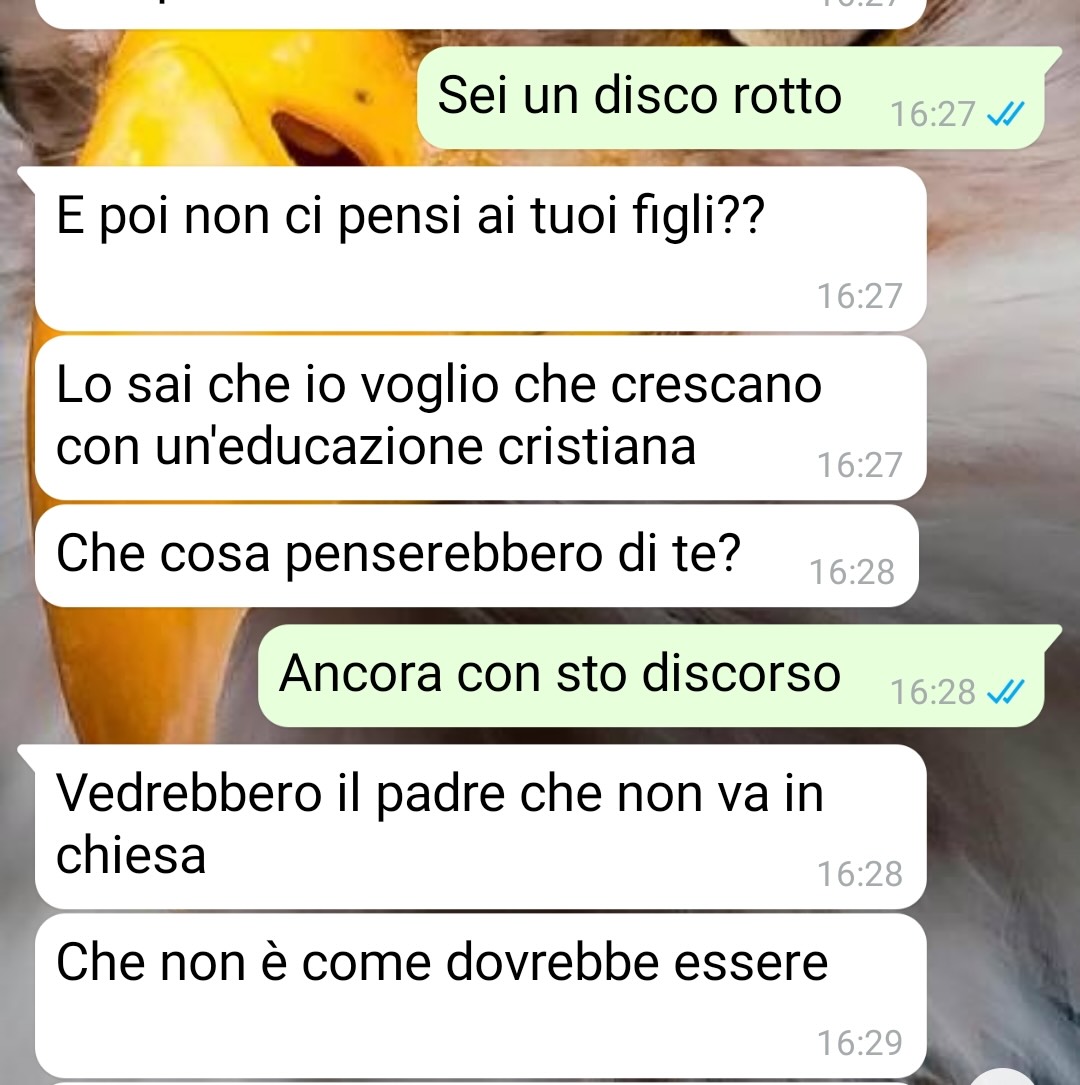Tap 16:28 time beside the word 'chiesa'
Image resolution: width=1080 pixels, height=1085 pixels.
tap(860, 874)
